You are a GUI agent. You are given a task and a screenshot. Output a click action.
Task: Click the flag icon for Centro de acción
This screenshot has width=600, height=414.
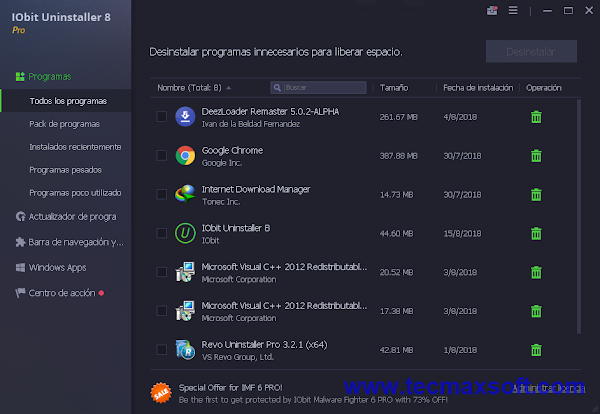pyautogui.click(x=20, y=293)
